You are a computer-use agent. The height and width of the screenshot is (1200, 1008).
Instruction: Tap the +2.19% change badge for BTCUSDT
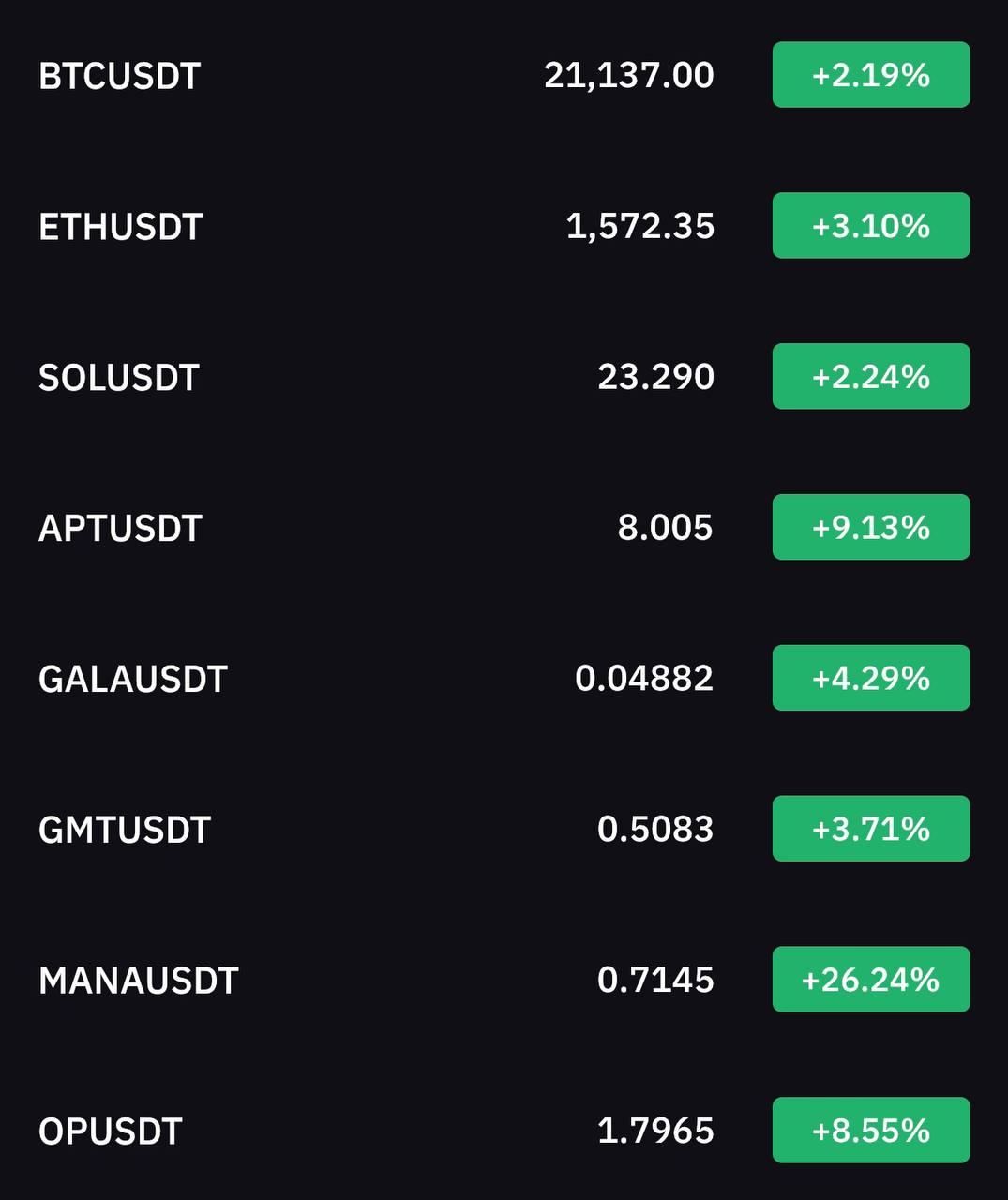pyautogui.click(x=870, y=75)
